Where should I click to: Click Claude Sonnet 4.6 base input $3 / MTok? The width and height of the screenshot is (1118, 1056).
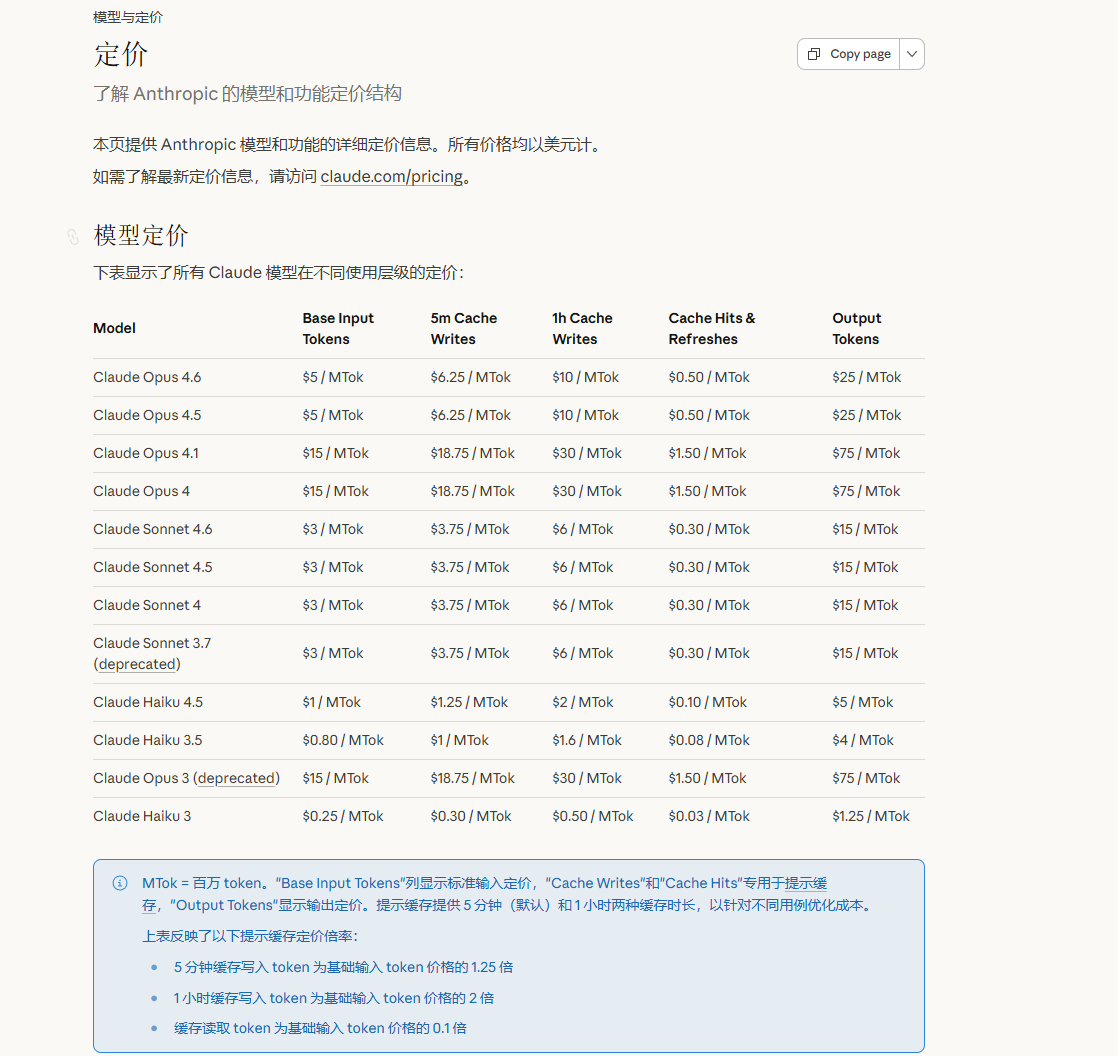pos(333,529)
